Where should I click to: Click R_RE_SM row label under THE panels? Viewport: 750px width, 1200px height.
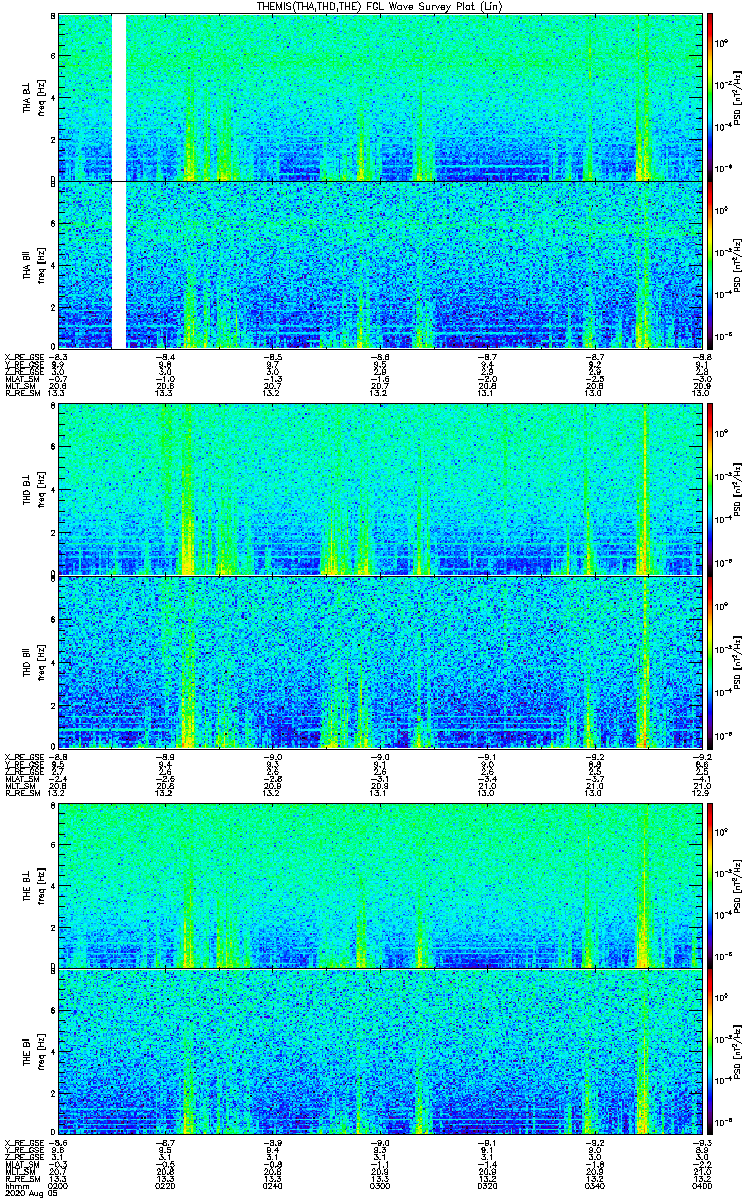(23, 1178)
